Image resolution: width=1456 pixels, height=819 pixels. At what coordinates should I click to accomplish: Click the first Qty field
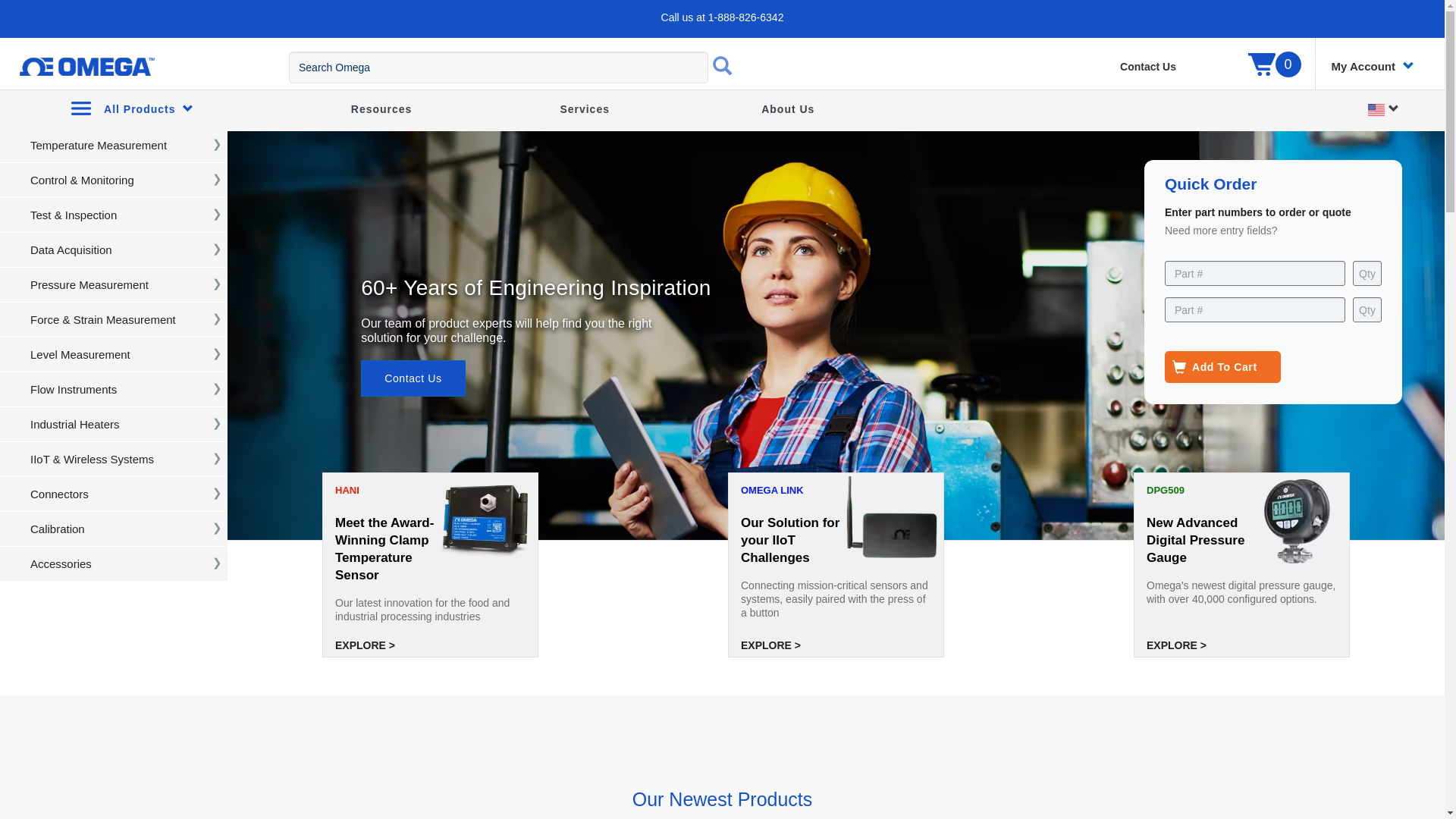(x=1367, y=273)
